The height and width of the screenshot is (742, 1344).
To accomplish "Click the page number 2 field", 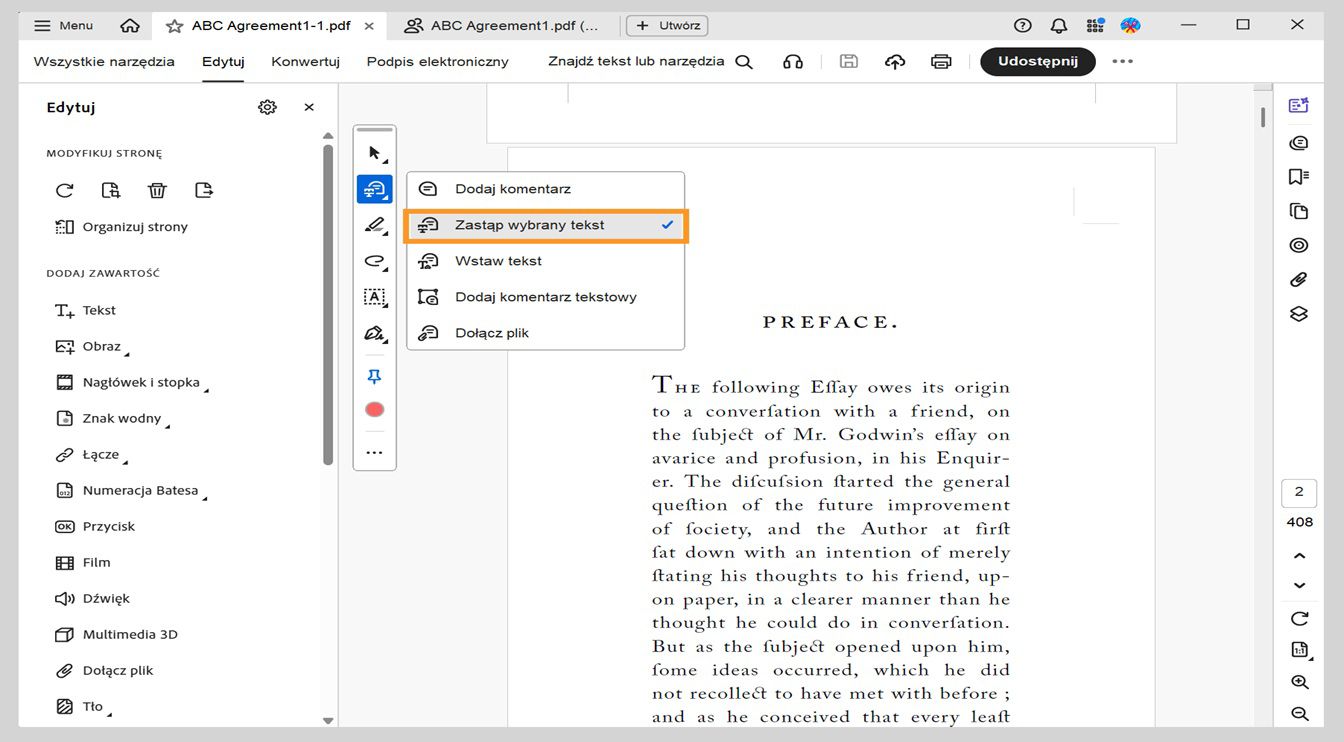I will point(1299,492).
